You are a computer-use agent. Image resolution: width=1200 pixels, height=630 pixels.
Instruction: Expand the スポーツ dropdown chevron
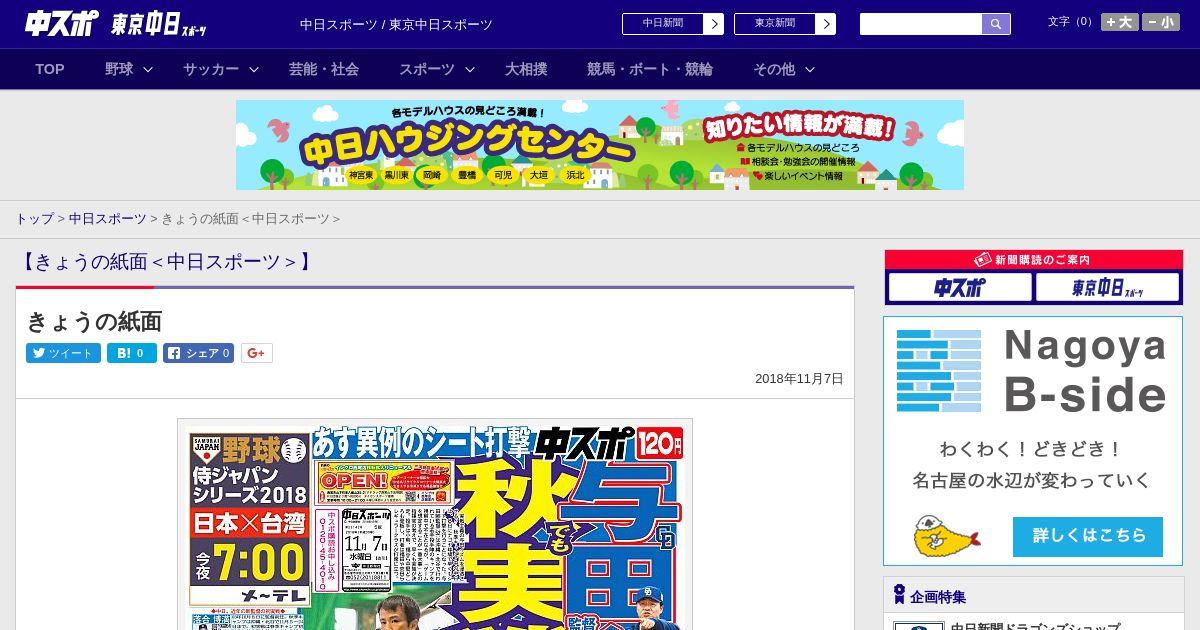point(470,69)
